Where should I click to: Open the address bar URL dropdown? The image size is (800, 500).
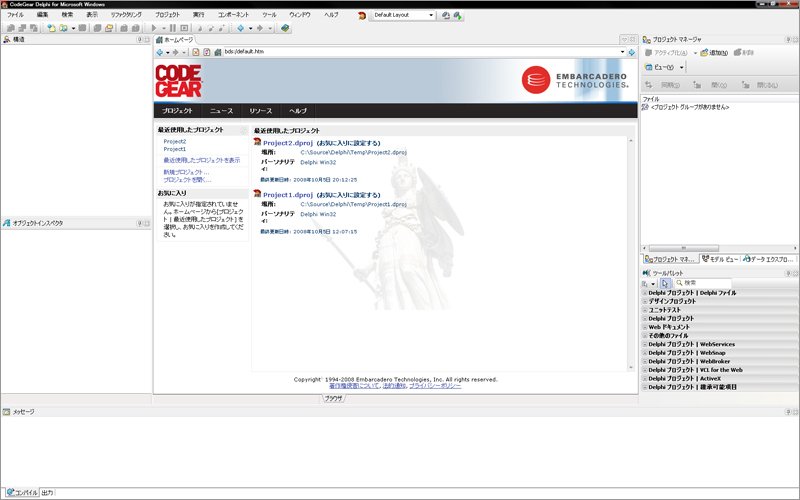(x=622, y=52)
